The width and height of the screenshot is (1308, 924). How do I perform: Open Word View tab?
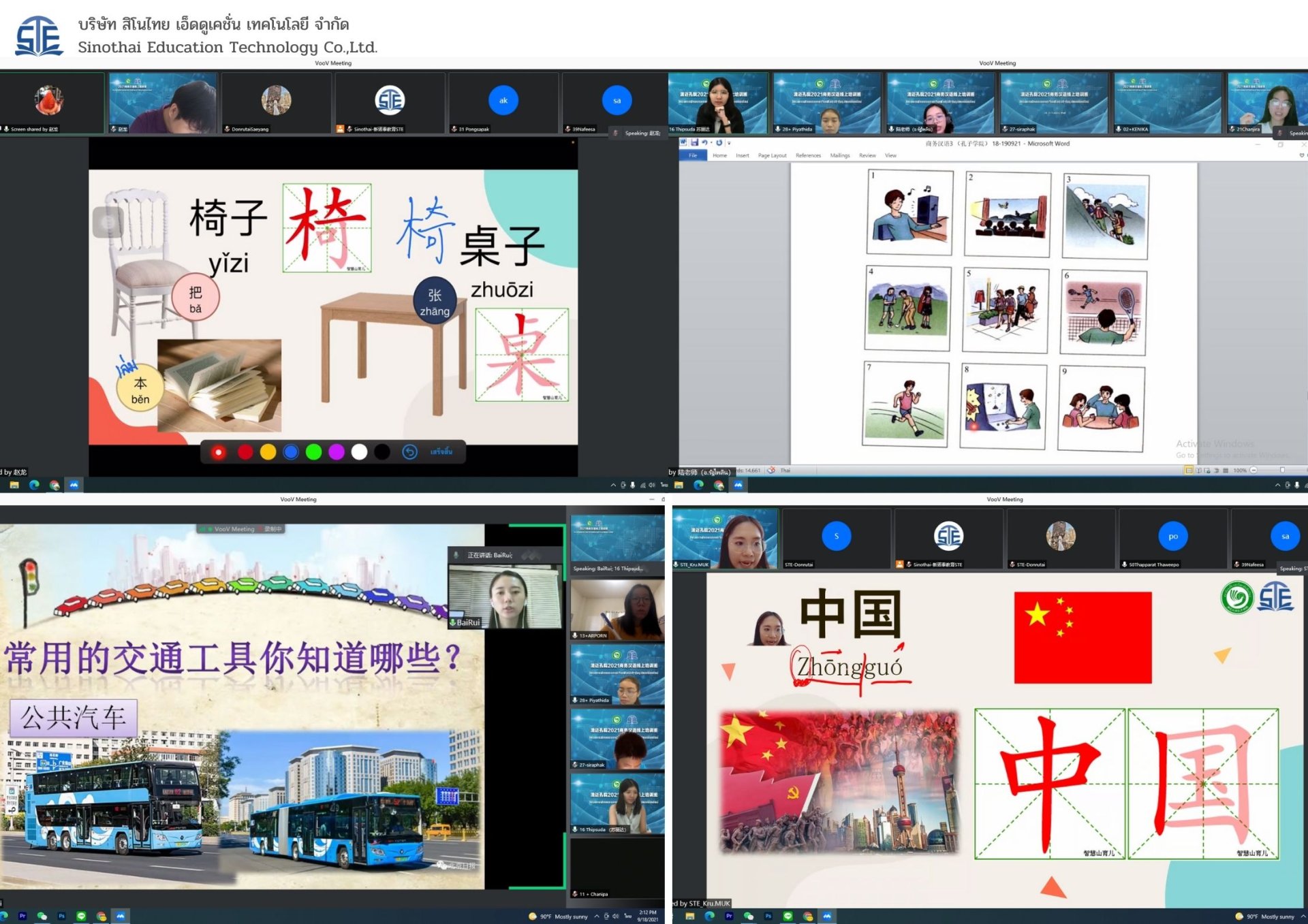pos(890,156)
